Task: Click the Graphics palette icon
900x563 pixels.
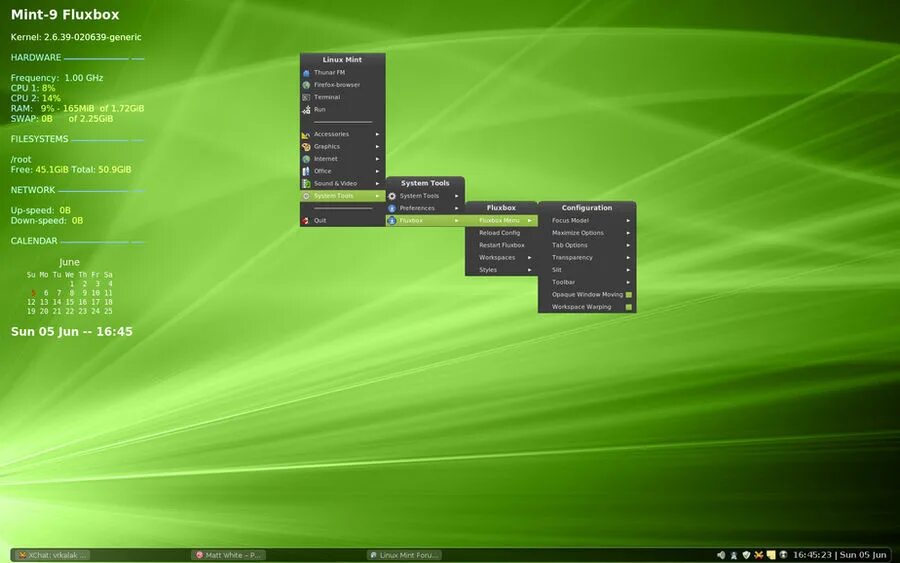Action: [306, 147]
